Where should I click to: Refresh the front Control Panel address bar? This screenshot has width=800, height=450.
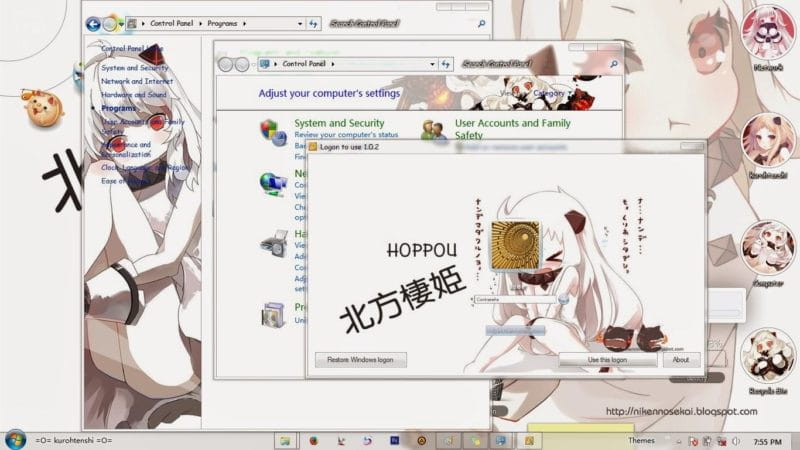pos(445,64)
